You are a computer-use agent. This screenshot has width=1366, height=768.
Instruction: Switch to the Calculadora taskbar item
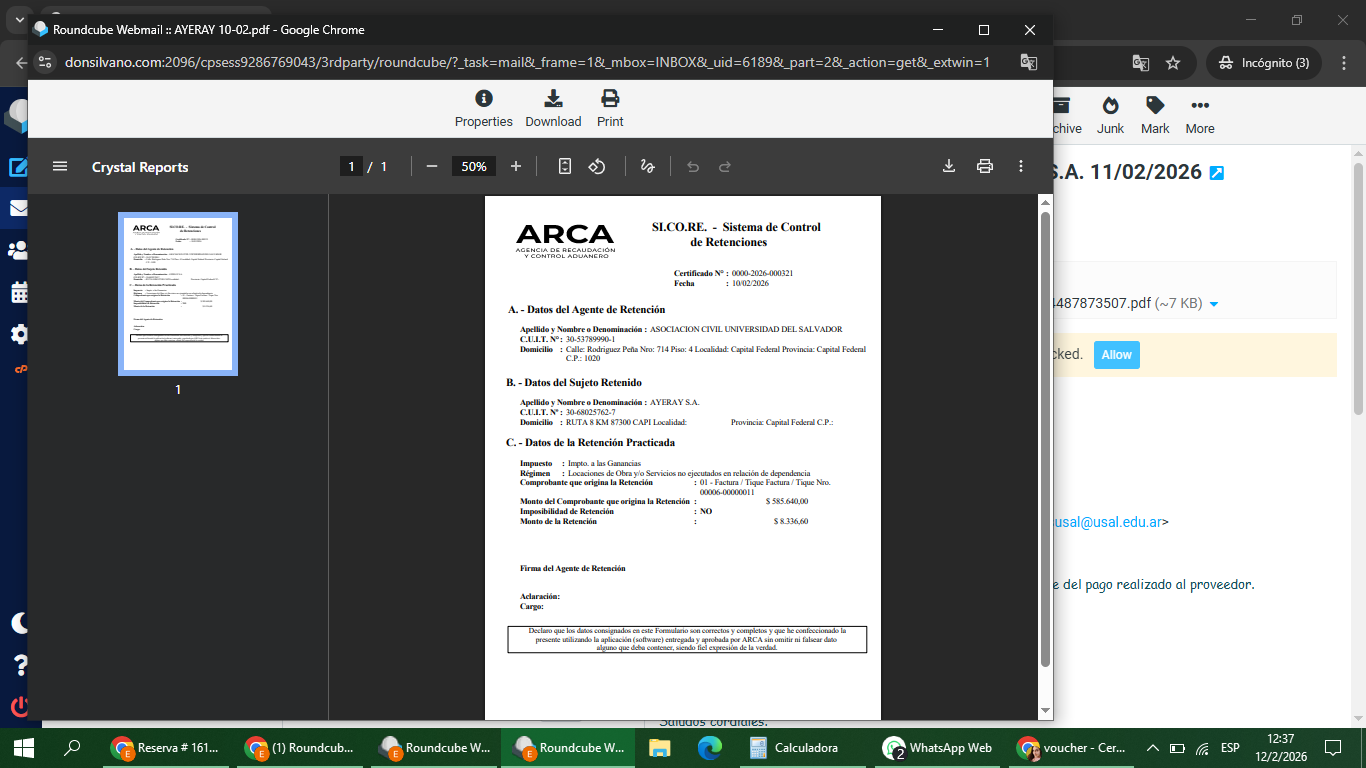[795, 747]
